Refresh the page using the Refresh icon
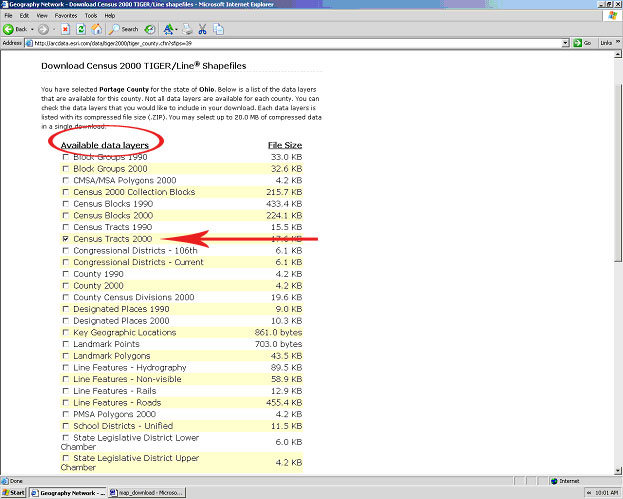Screen dimensions: 623x499 click(x=81, y=29)
